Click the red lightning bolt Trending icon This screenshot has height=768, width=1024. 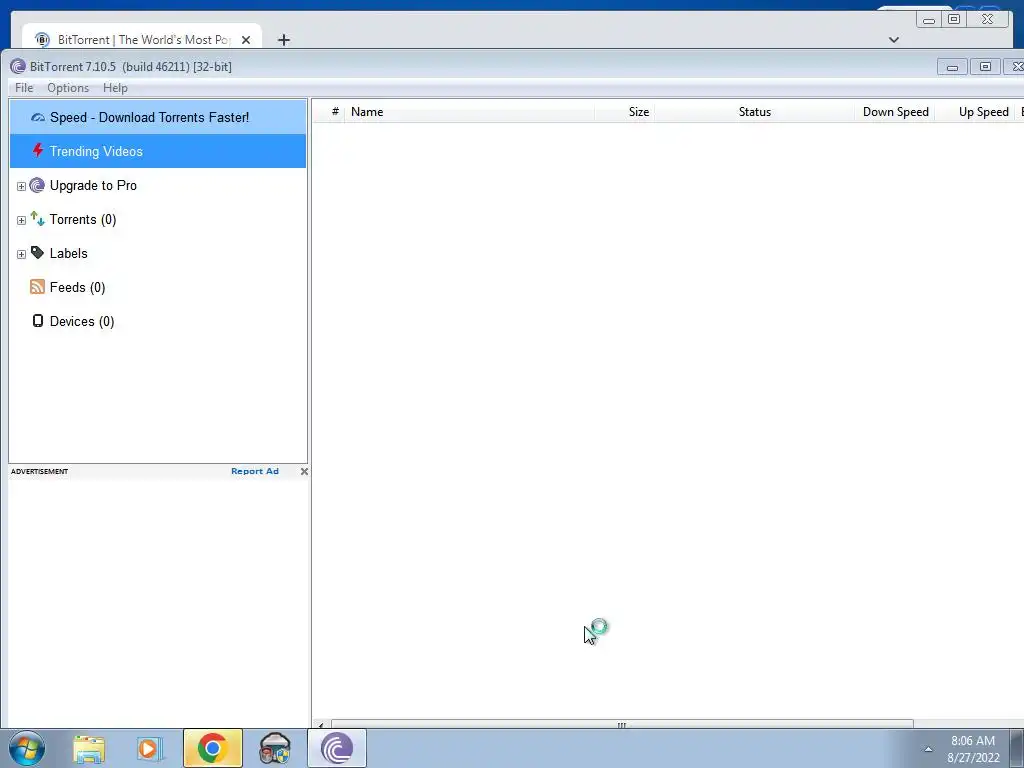coord(38,151)
